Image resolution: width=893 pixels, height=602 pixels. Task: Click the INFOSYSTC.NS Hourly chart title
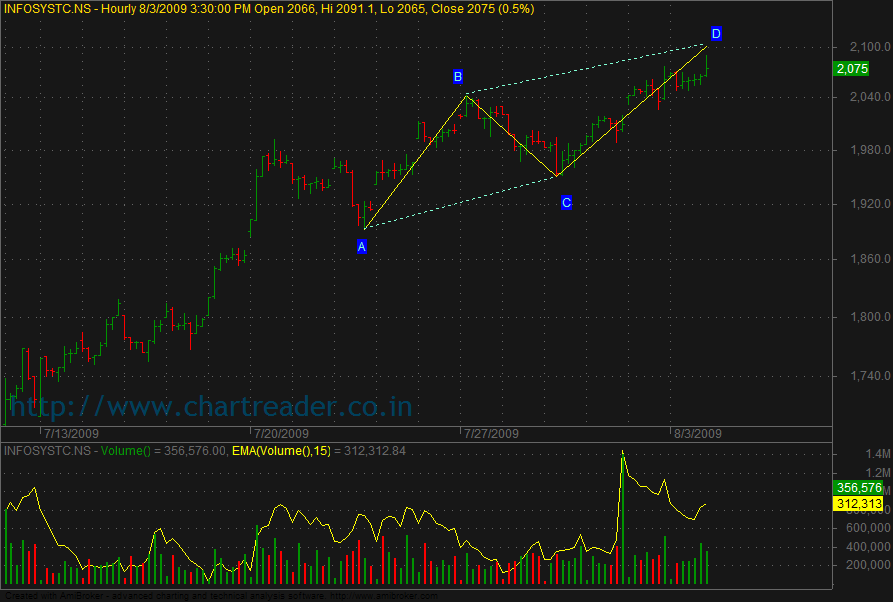(x=270, y=8)
